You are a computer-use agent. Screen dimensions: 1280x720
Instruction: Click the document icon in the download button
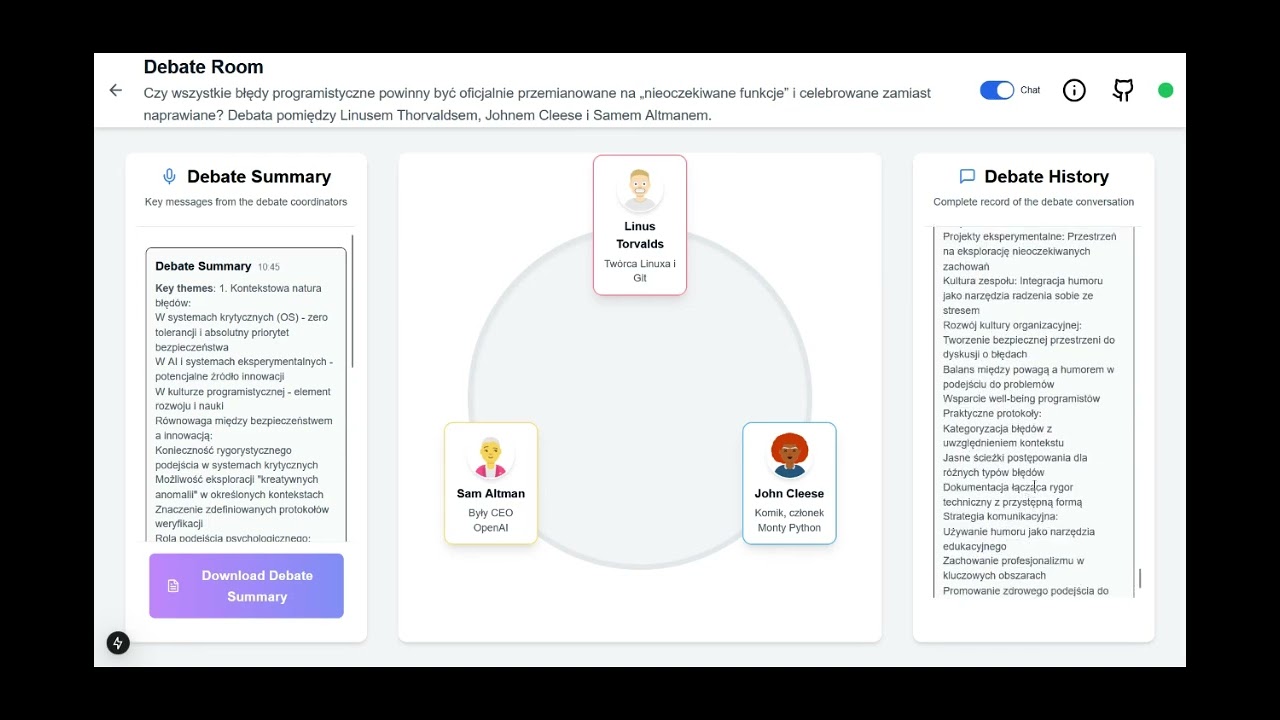click(173, 586)
